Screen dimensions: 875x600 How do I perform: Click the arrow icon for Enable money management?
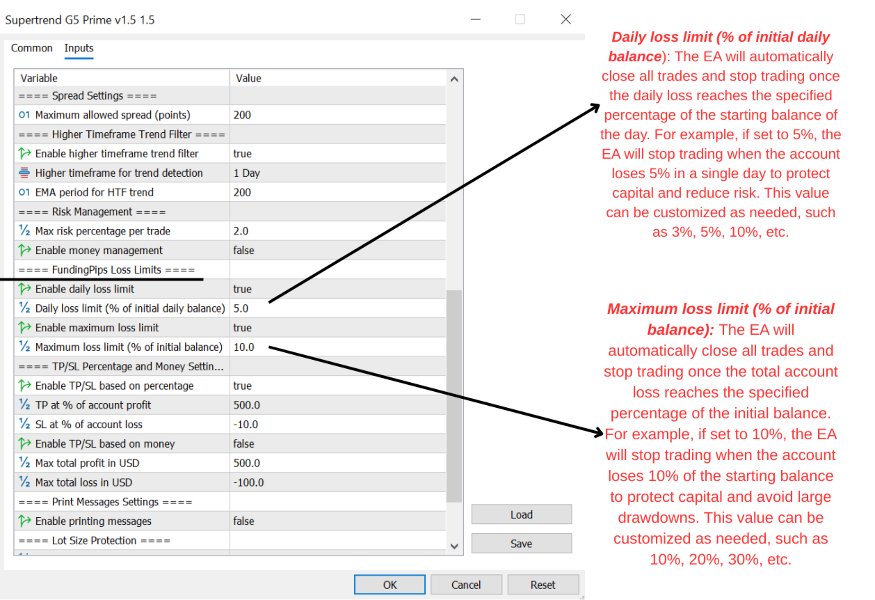[24, 250]
